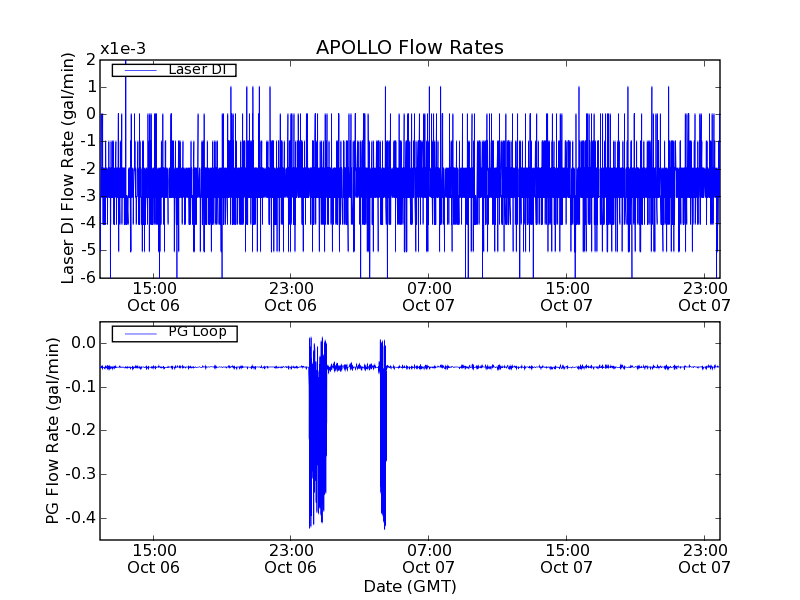Click the narrower second PG Loop flow dip
This screenshot has height=600, width=800.
point(383,434)
